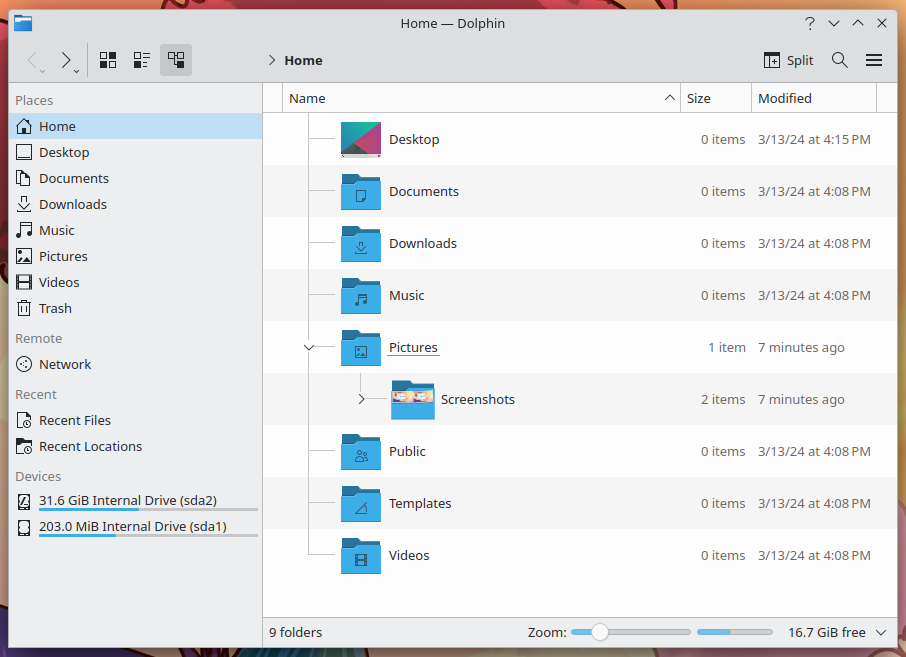
Task: Open the 31.6 GiB Internal Drive (sda2)
Action: (136, 500)
